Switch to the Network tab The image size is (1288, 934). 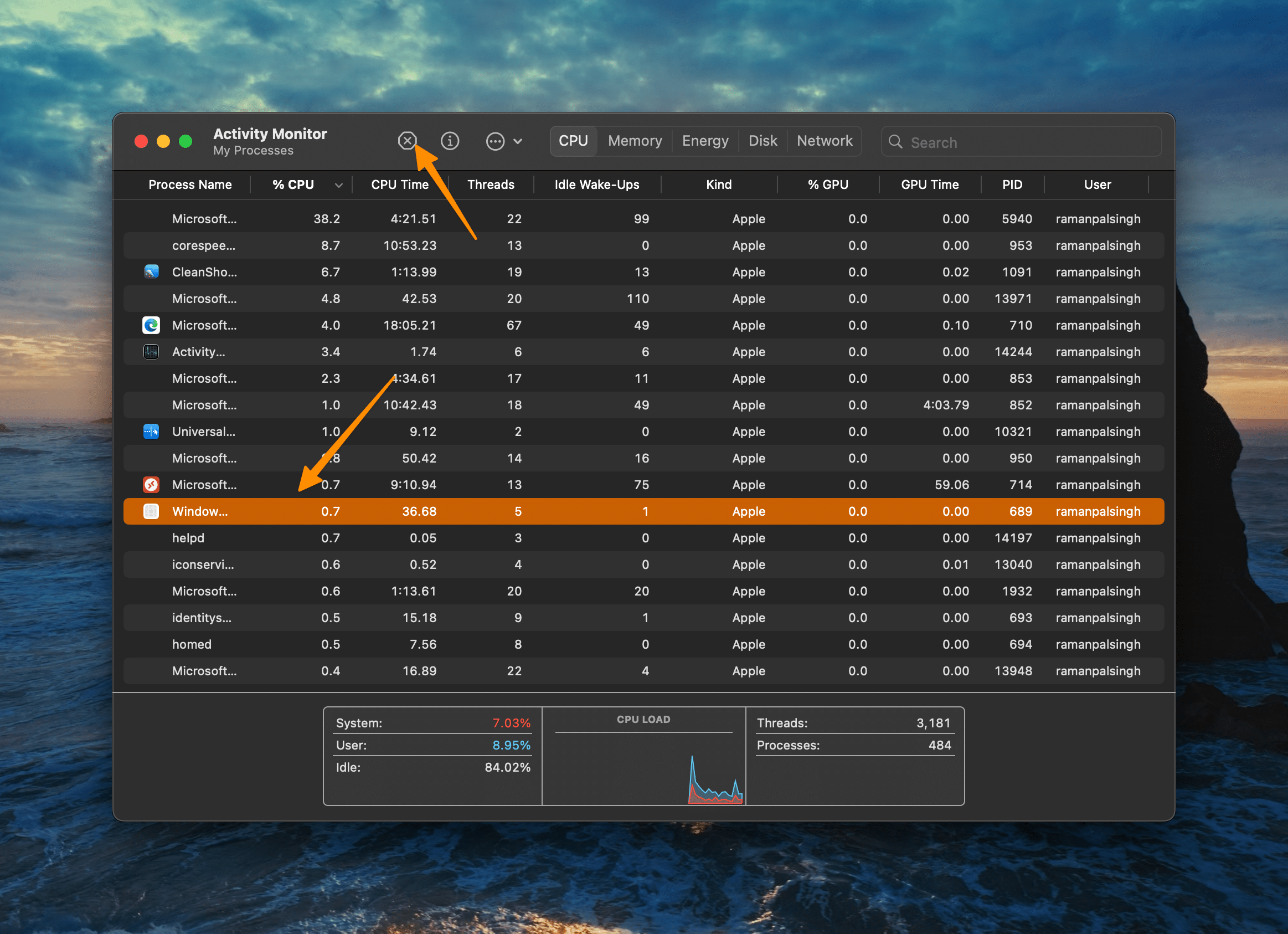(825, 141)
